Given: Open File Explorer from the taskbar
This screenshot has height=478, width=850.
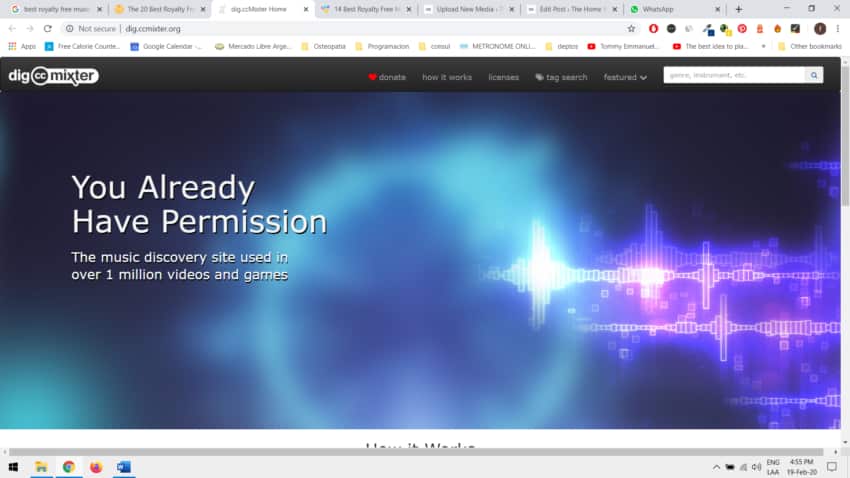Looking at the screenshot, I should [x=42, y=467].
